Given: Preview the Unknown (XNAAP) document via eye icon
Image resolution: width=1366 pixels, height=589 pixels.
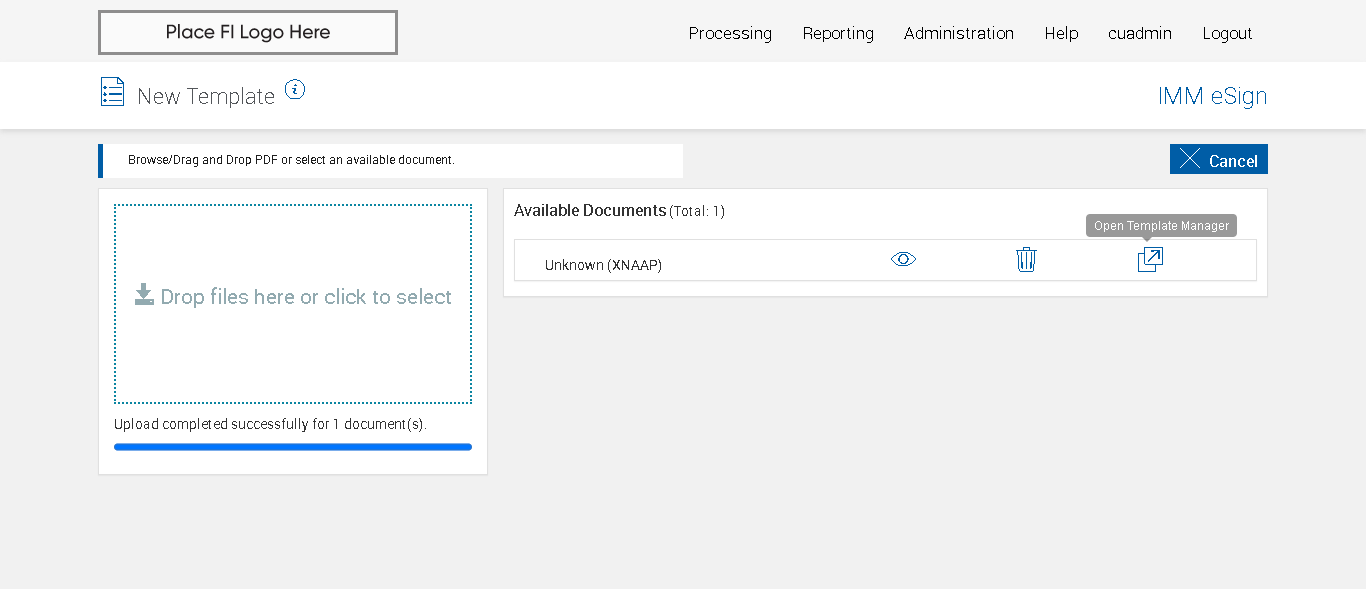Looking at the screenshot, I should [x=903, y=260].
